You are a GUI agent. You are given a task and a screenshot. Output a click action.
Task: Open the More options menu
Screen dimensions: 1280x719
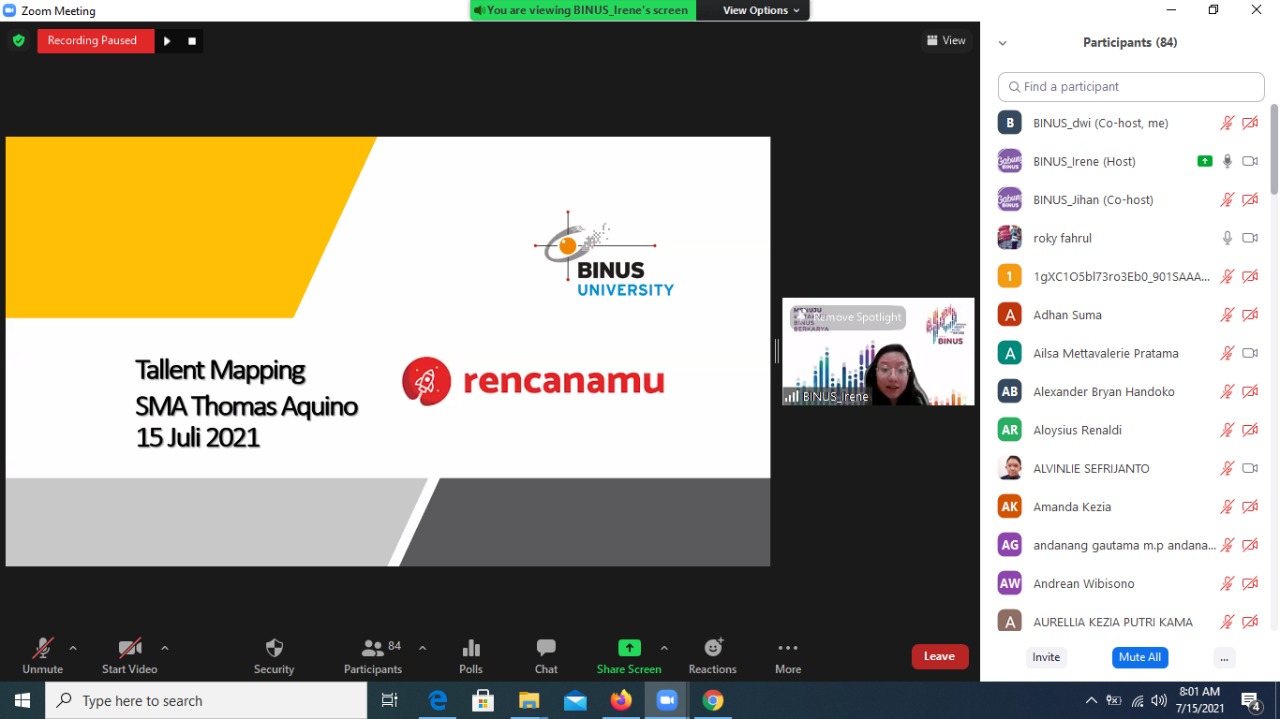tap(788, 656)
